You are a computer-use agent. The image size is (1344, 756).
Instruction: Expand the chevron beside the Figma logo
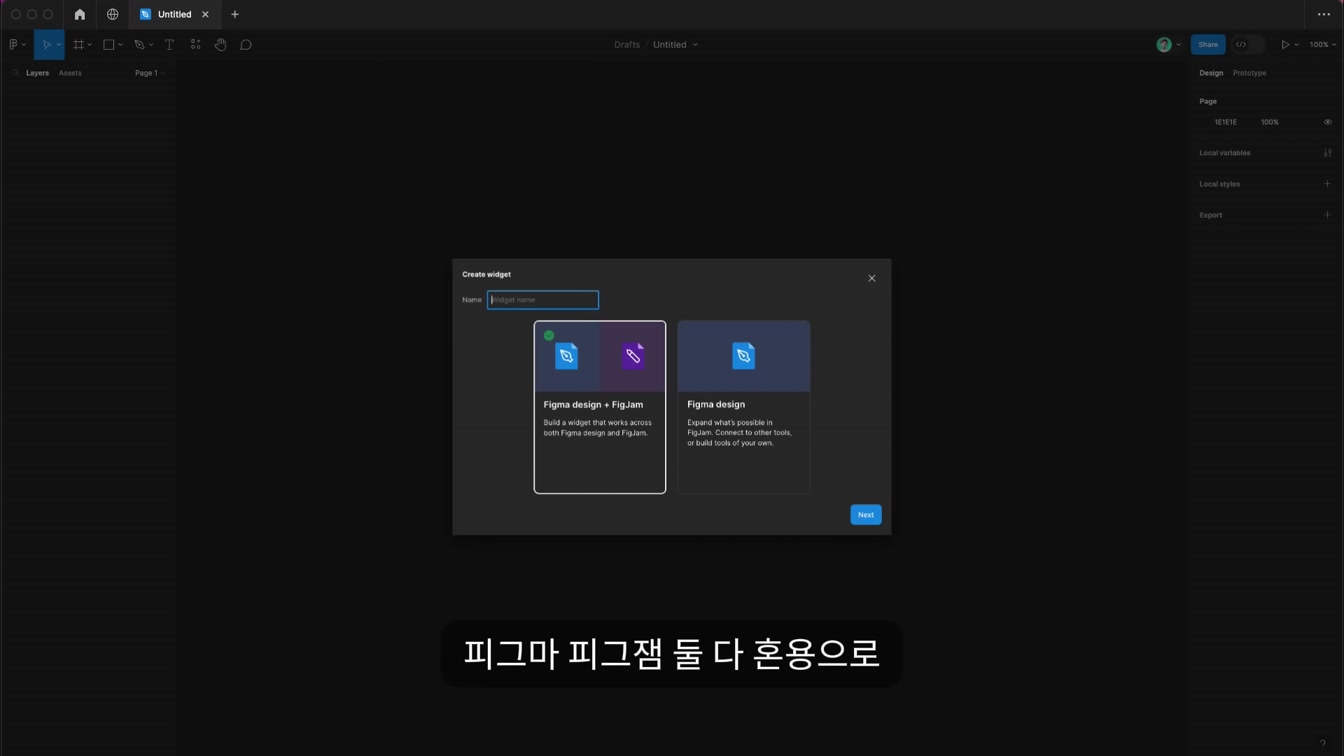tap(23, 45)
